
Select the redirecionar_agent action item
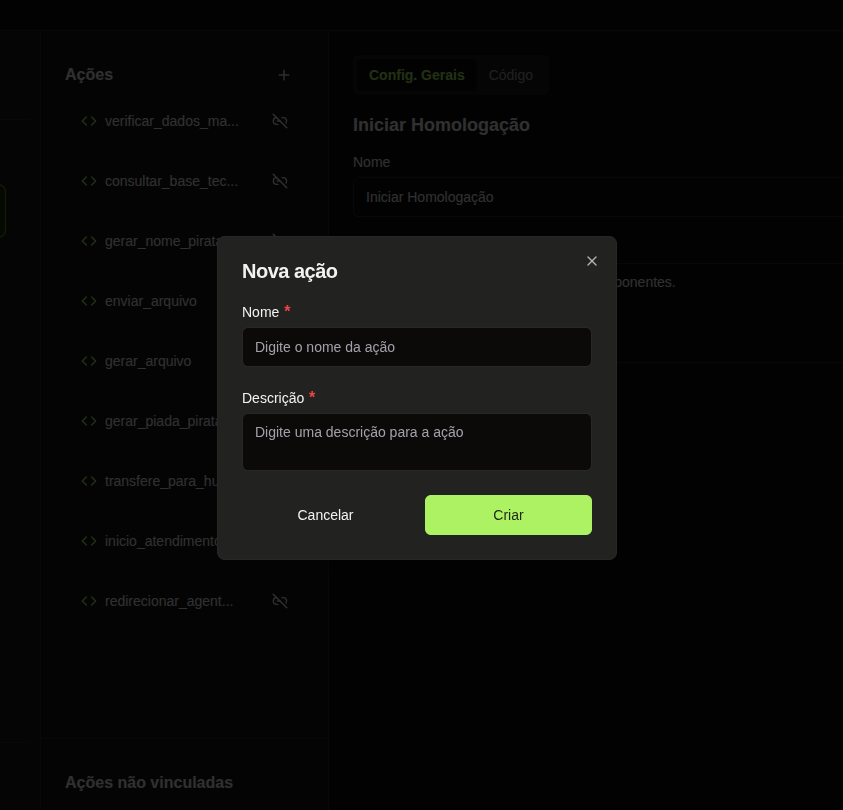click(x=168, y=601)
